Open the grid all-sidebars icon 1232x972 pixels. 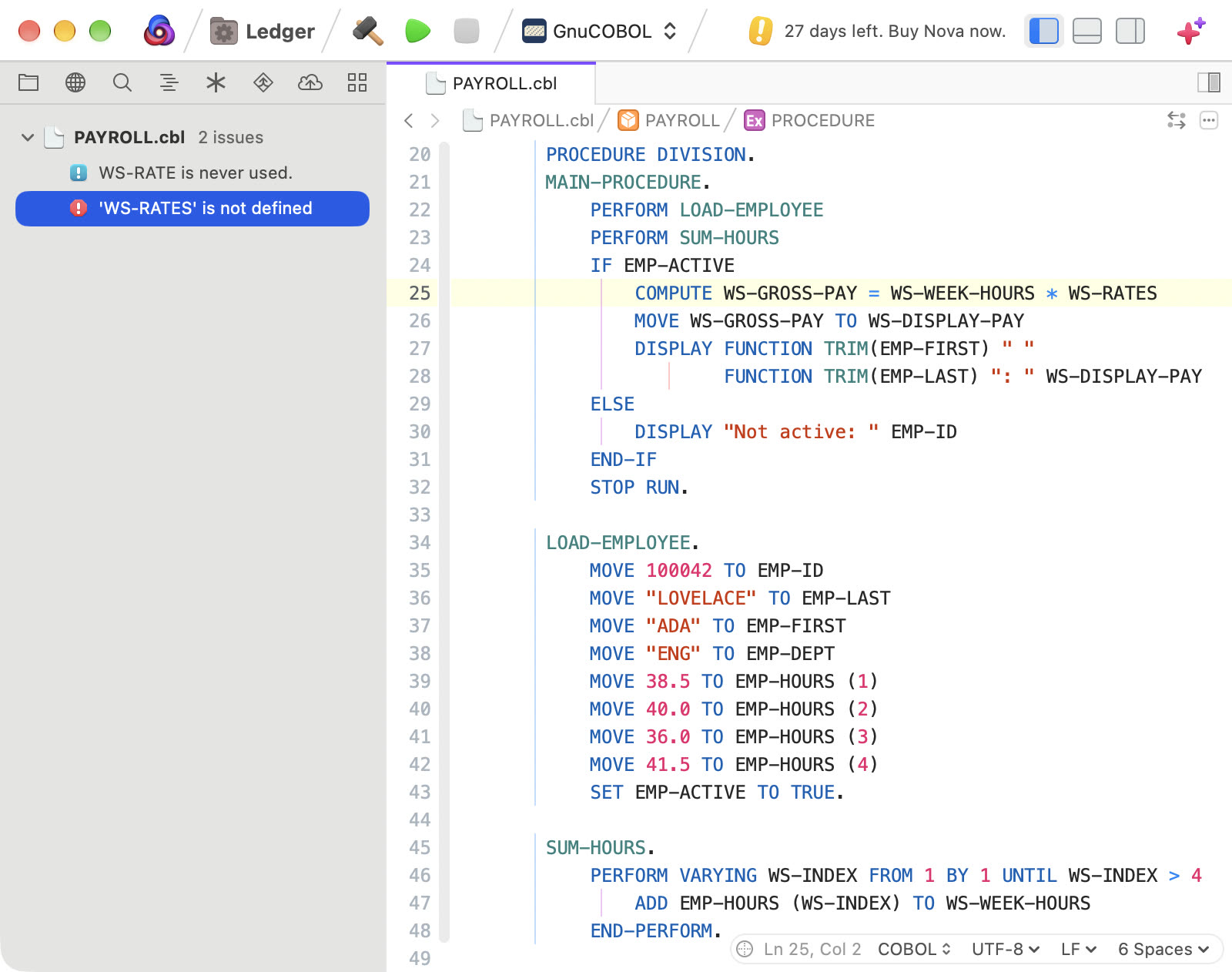click(357, 82)
